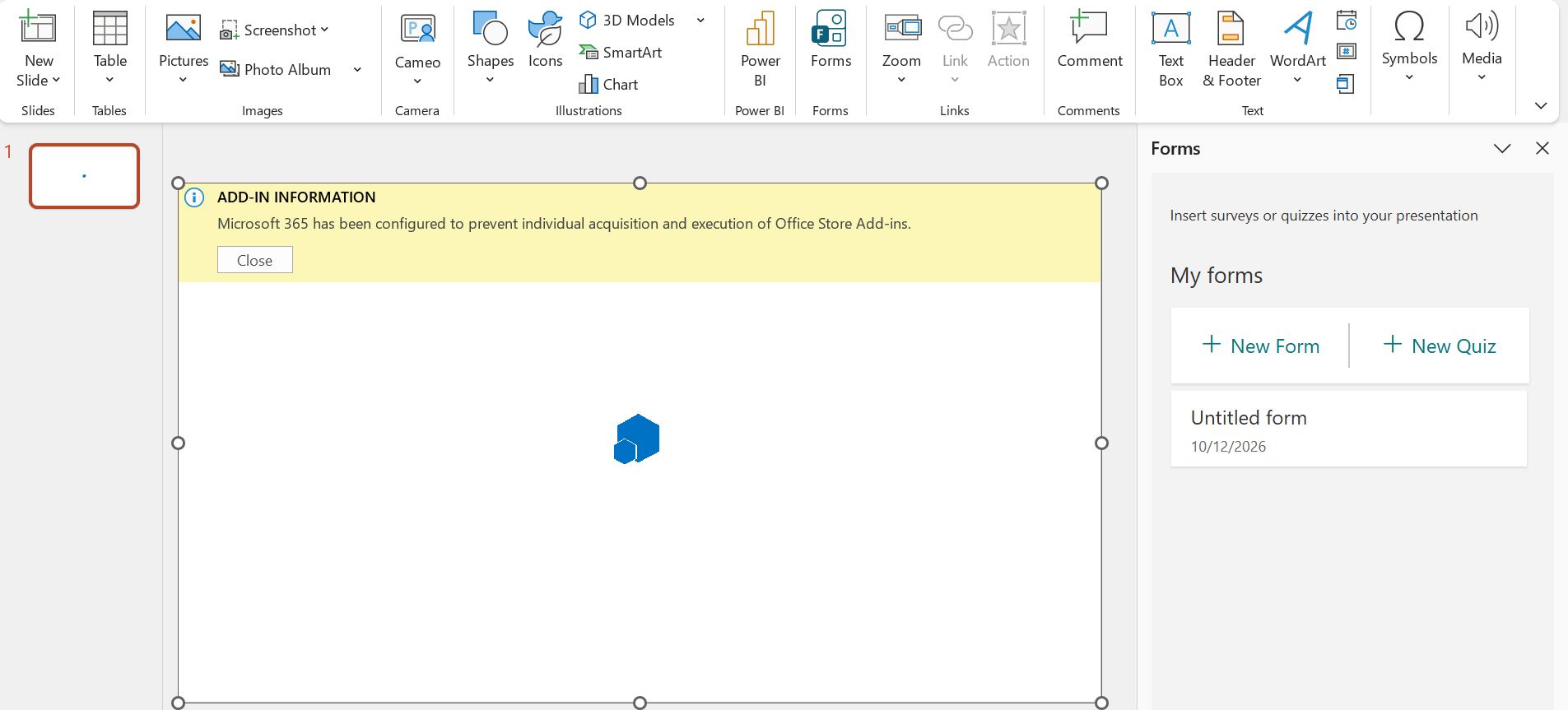Image resolution: width=1568 pixels, height=710 pixels.
Task: Open the WordArt styles gallery
Action: [1297, 49]
